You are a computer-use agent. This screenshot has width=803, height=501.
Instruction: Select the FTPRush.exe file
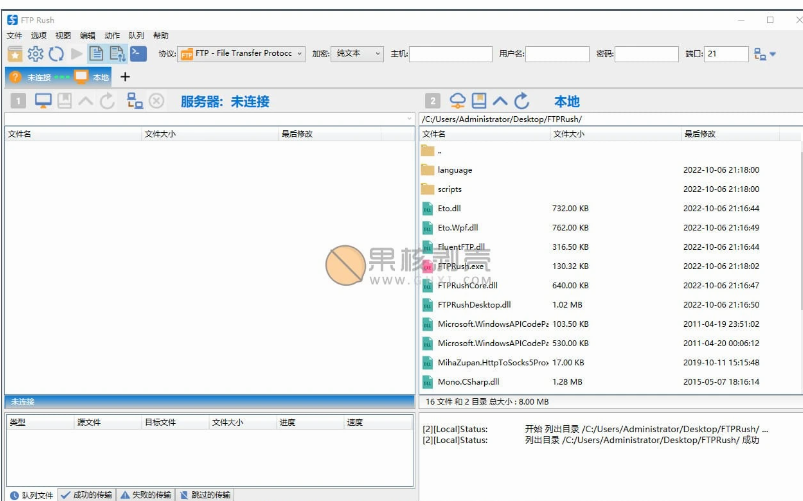point(609,266)
